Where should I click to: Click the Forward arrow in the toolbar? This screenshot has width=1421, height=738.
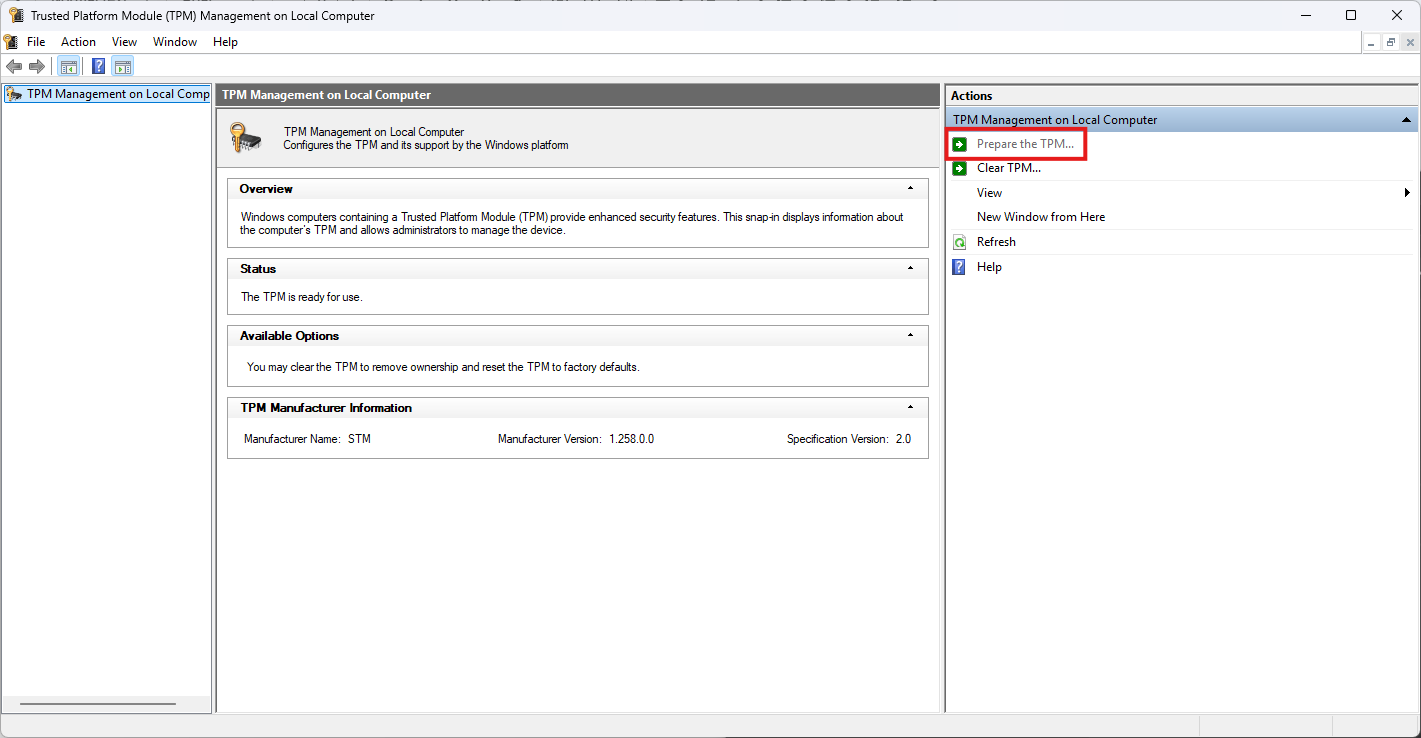pos(37,67)
